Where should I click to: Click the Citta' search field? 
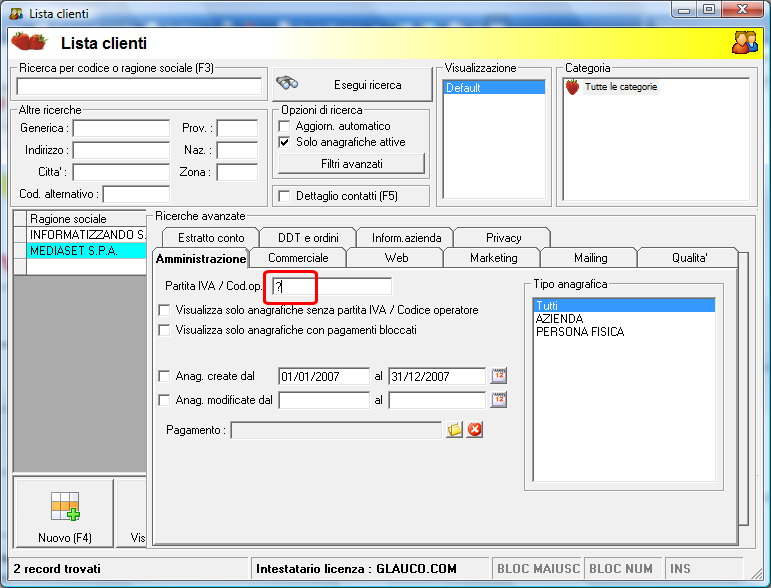pyautogui.click(x=121, y=172)
